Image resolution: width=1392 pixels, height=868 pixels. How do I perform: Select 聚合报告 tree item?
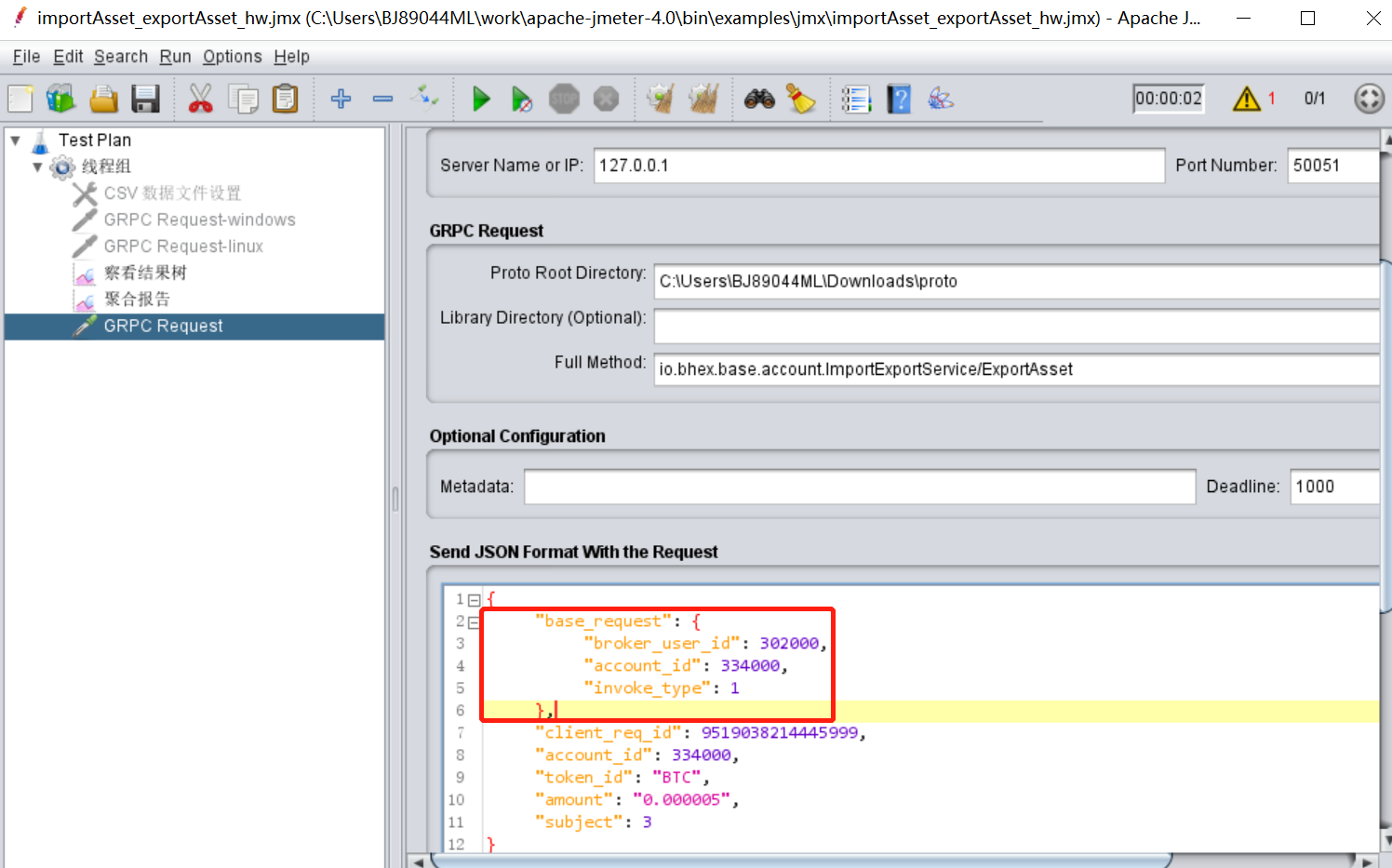137,300
